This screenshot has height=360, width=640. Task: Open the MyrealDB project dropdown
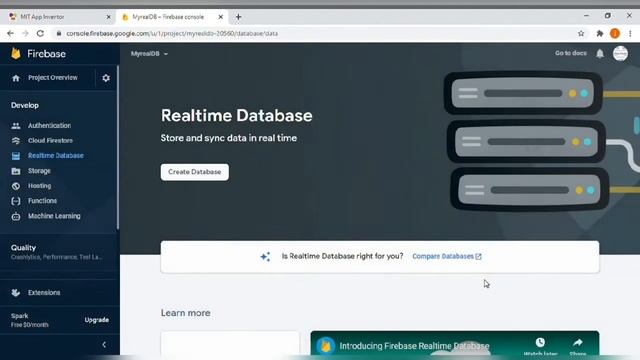point(149,53)
